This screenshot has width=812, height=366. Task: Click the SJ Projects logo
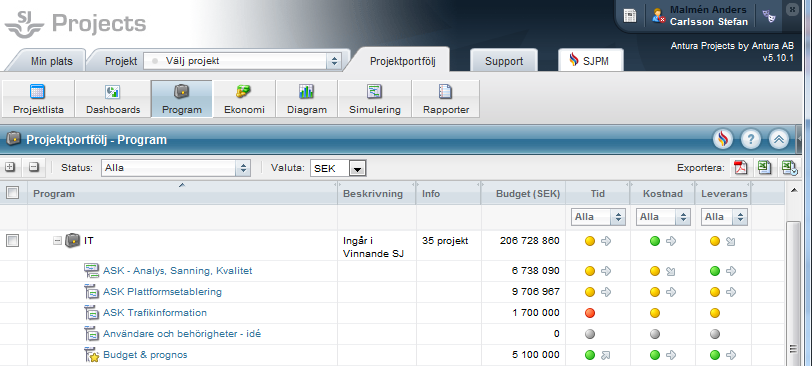click(76, 24)
